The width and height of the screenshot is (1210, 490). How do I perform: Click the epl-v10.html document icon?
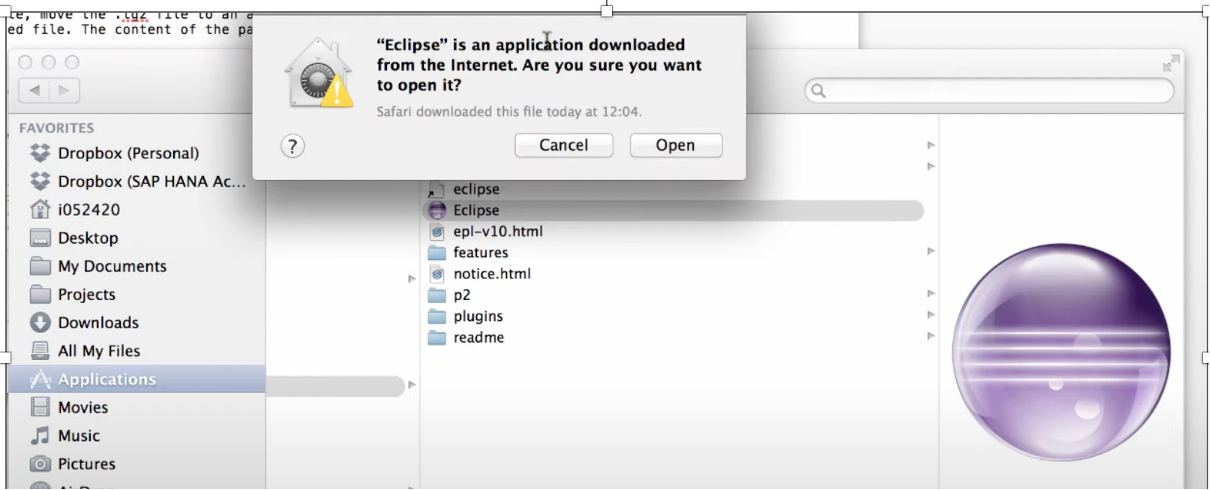[436, 231]
